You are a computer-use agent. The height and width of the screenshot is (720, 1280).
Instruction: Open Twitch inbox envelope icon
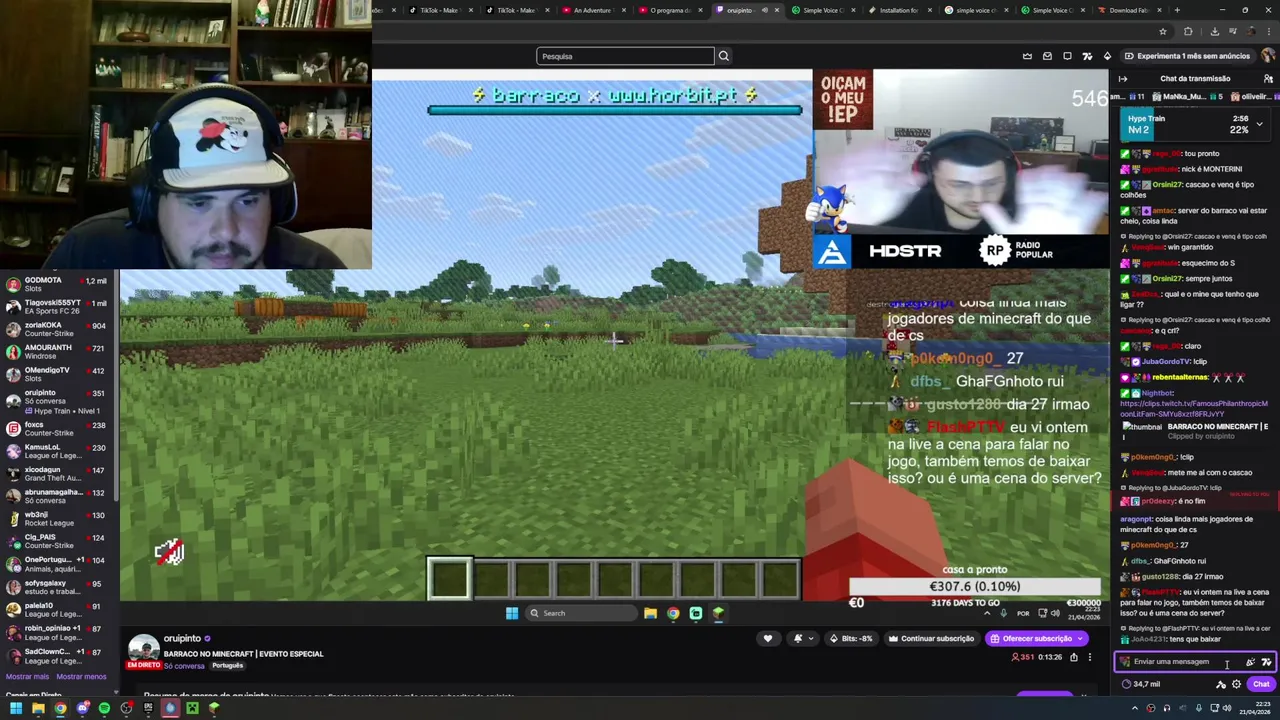click(1047, 56)
